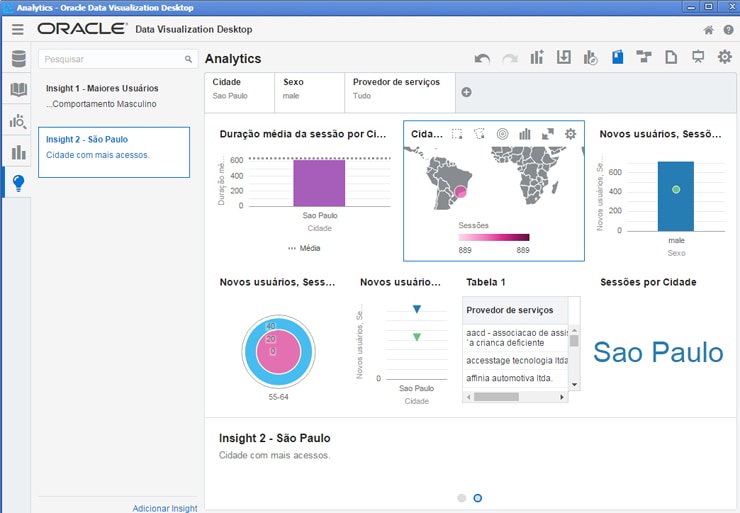Open the Data Elements book panel
Image resolution: width=740 pixels, height=513 pixels.
(x=18, y=90)
